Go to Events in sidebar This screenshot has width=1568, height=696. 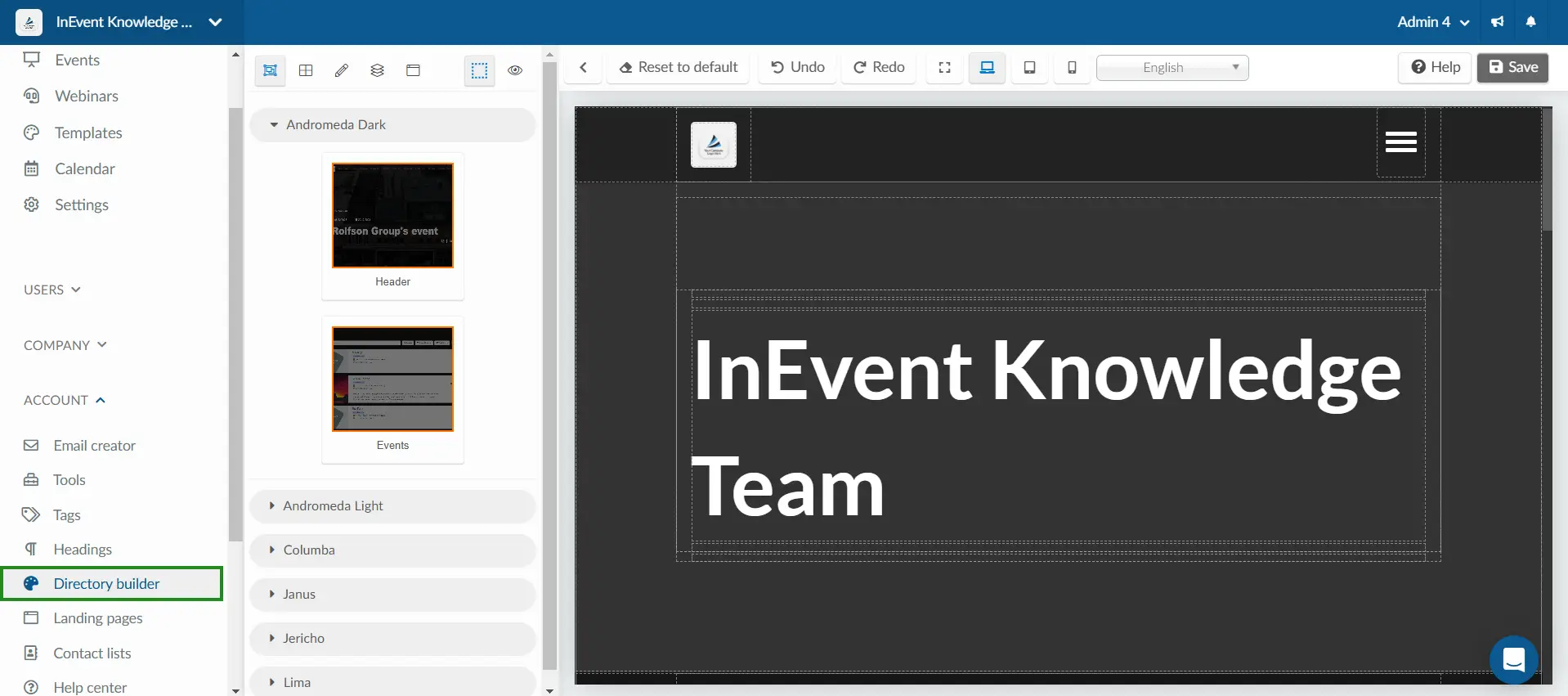(x=77, y=60)
